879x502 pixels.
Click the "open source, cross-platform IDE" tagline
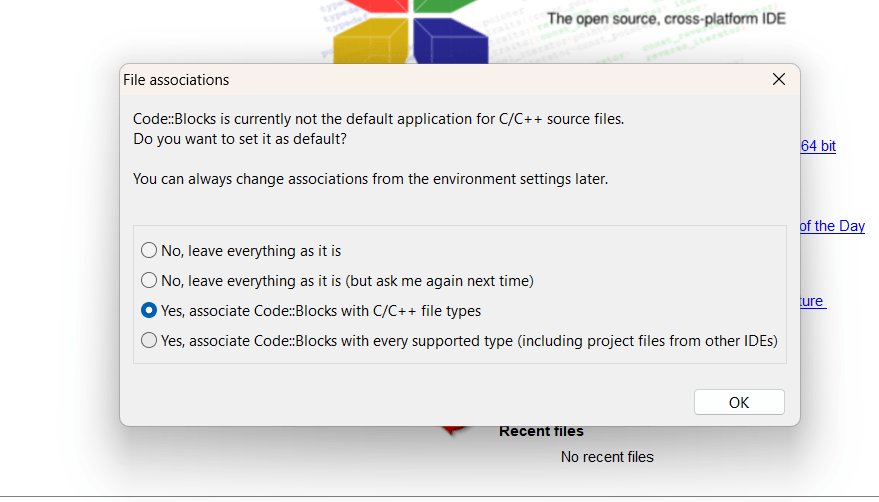tap(666, 19)
